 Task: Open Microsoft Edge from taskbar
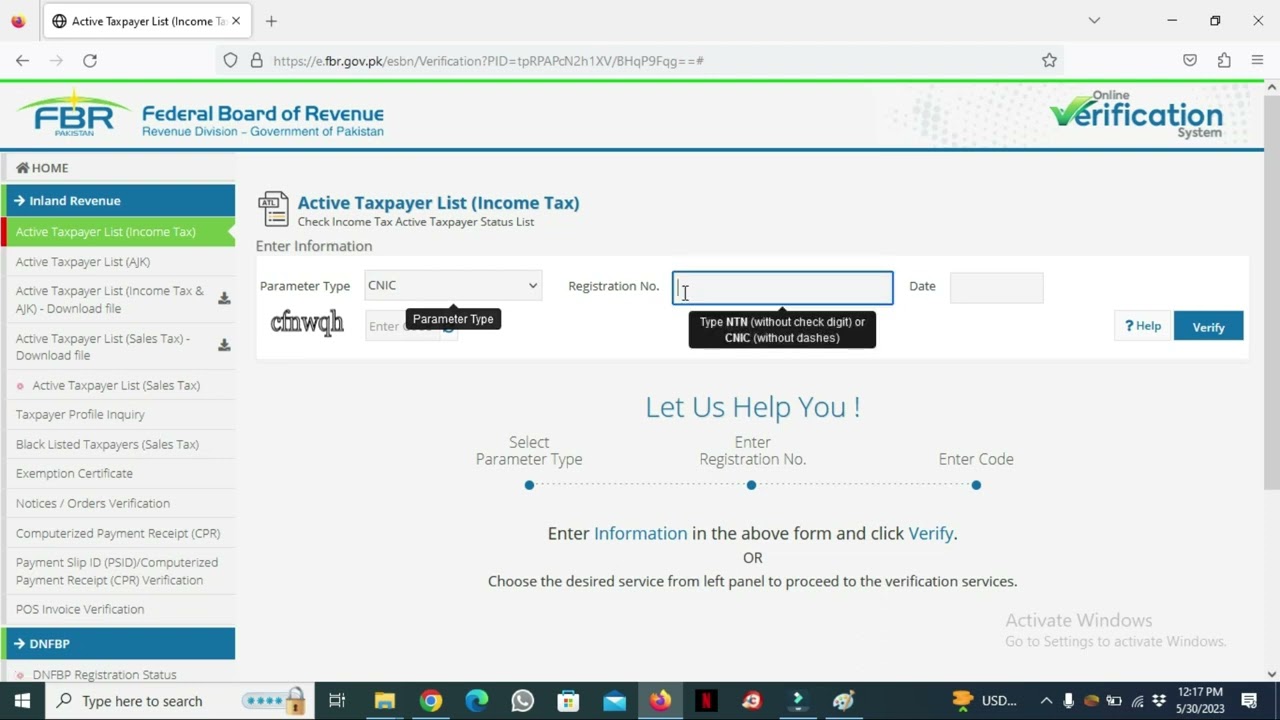tap(477, 701)
